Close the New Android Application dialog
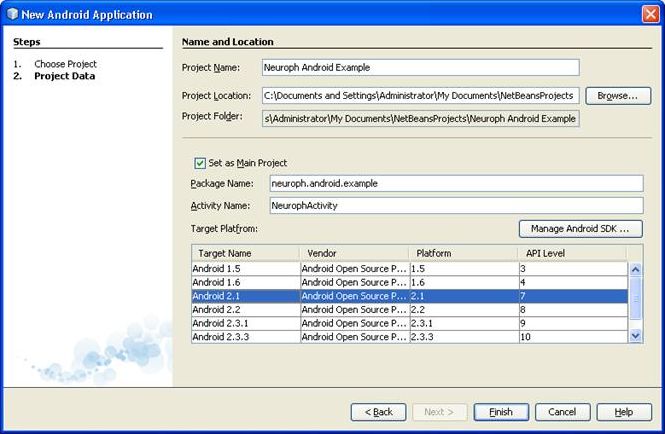Viewport: 665px width, 434px height. click(649, 14)
